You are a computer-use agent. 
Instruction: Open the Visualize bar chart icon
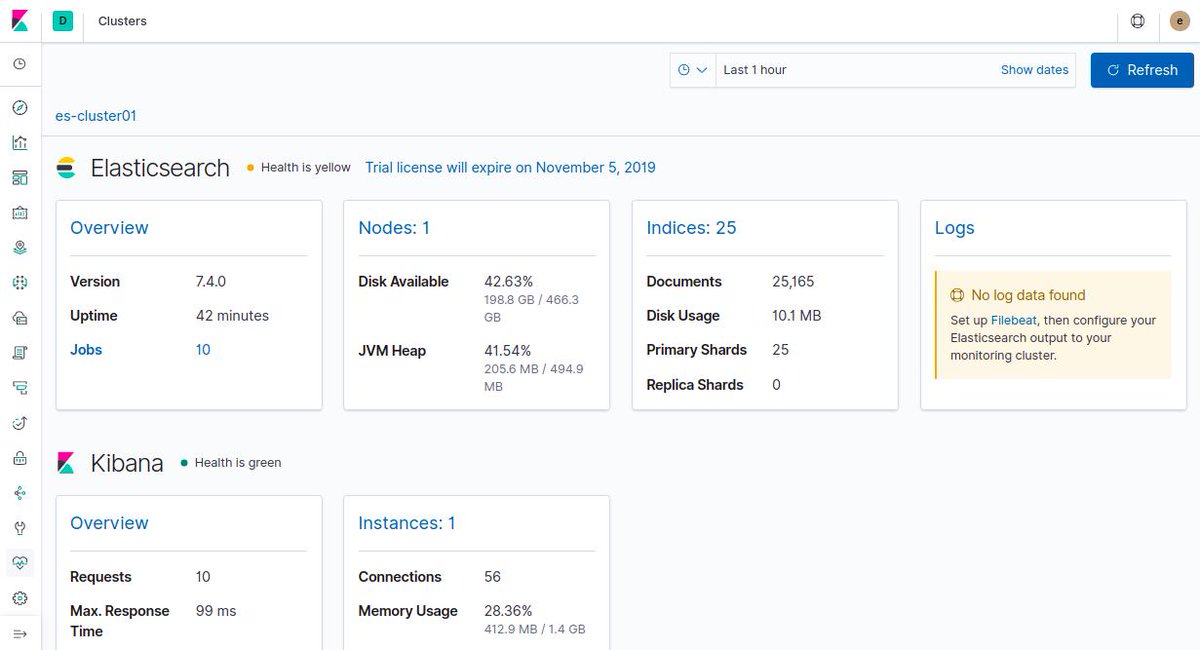(x=20, y=143)
